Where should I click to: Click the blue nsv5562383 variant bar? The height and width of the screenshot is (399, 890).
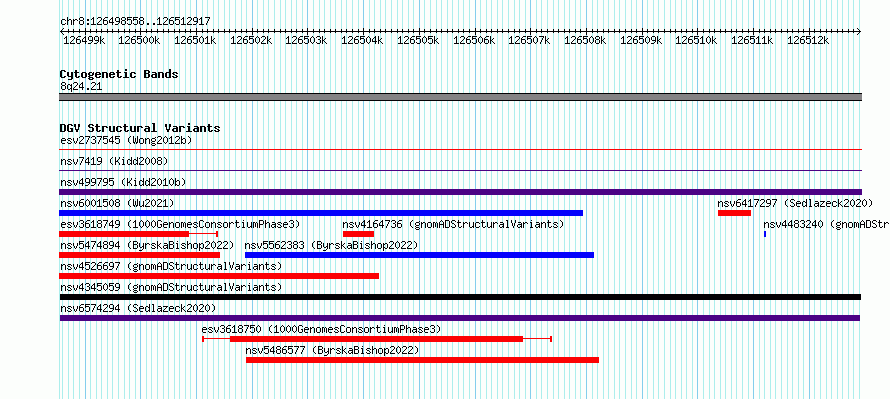(x=419, y=255)
